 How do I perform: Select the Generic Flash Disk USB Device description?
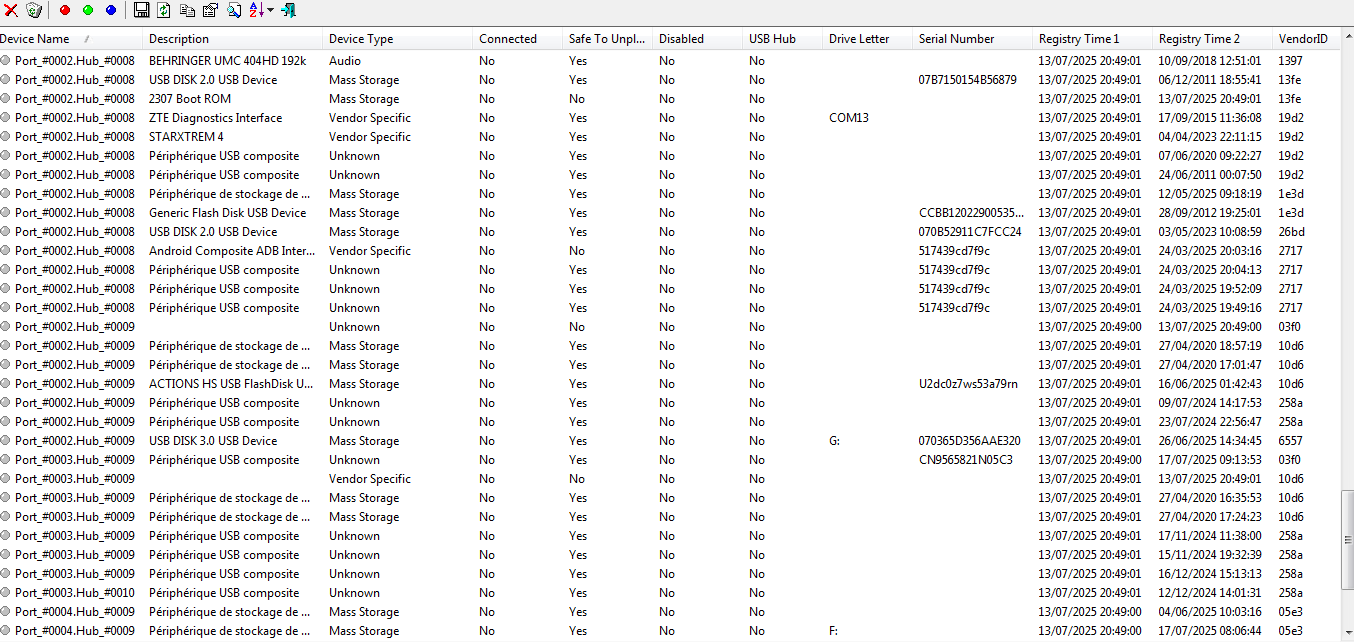[228, 212]
